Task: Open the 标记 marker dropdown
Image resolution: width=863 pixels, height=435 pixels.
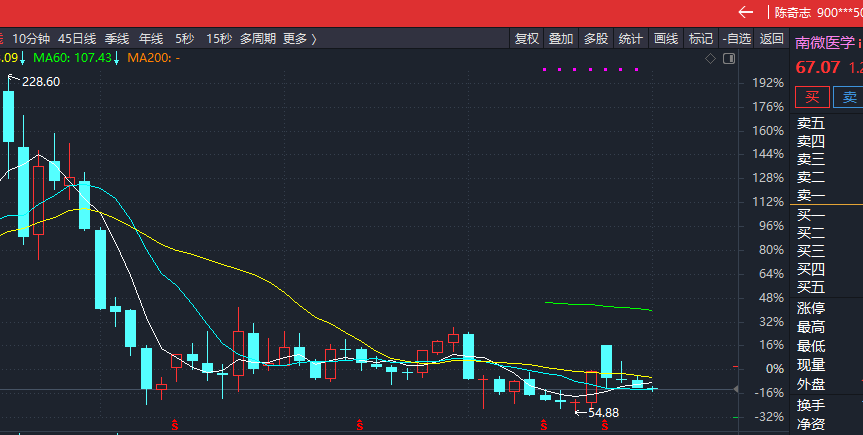Action: (700, 39)
